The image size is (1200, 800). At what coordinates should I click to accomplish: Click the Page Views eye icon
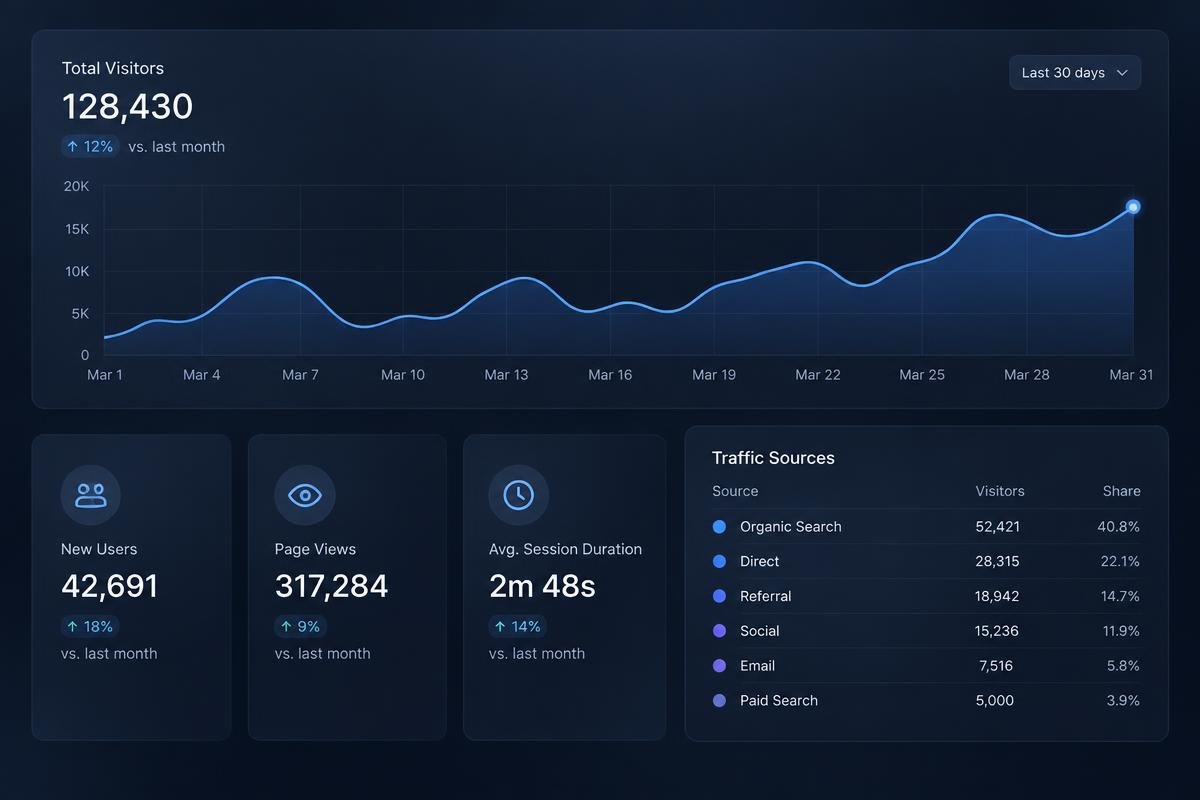click(x=305, y=495)
